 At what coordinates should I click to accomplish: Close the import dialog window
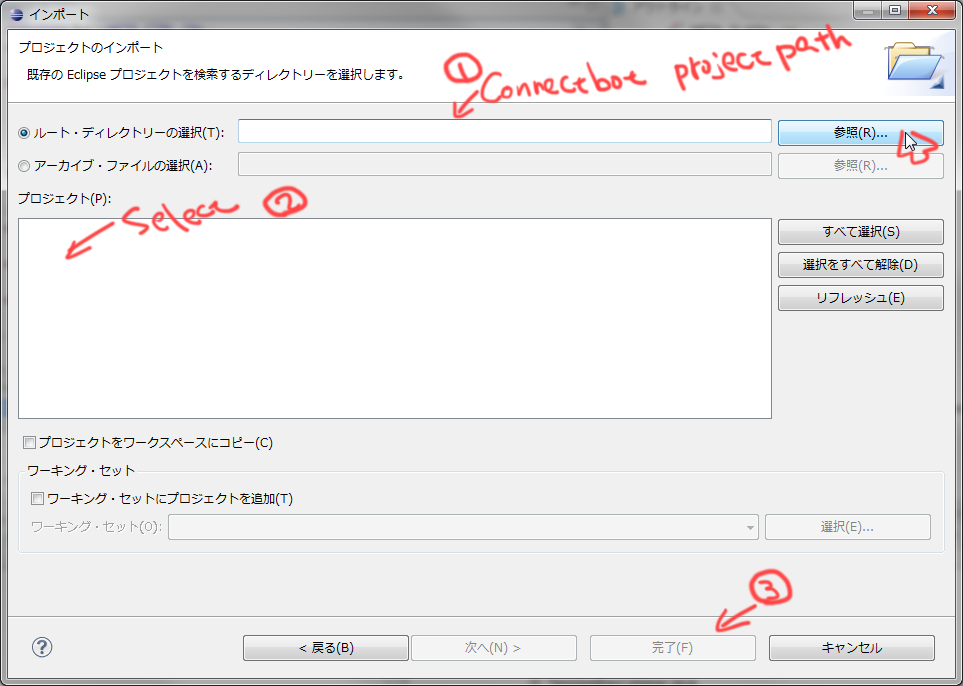932,10
